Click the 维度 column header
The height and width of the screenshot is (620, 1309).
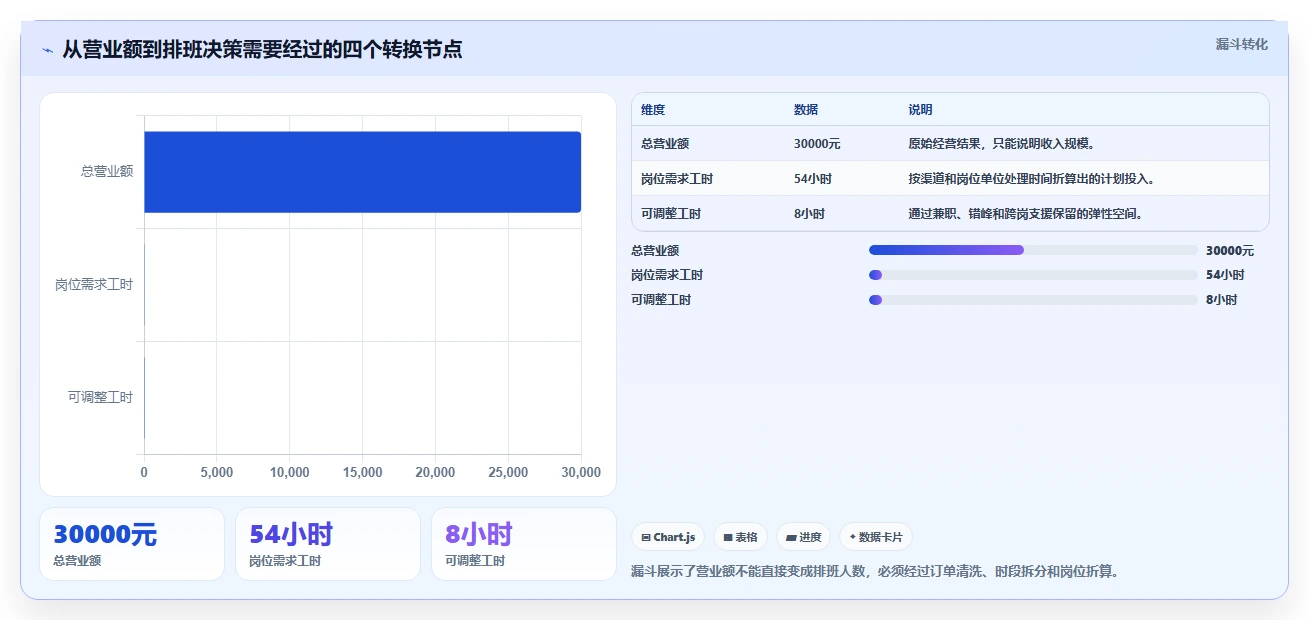(x=653, y=110)
